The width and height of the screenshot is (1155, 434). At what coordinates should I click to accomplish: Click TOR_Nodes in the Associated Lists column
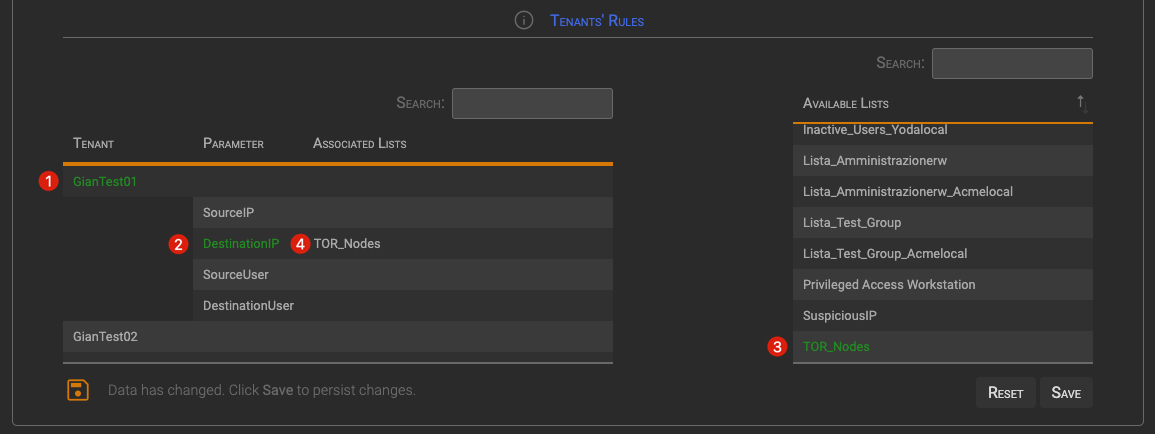click(347, 244)
